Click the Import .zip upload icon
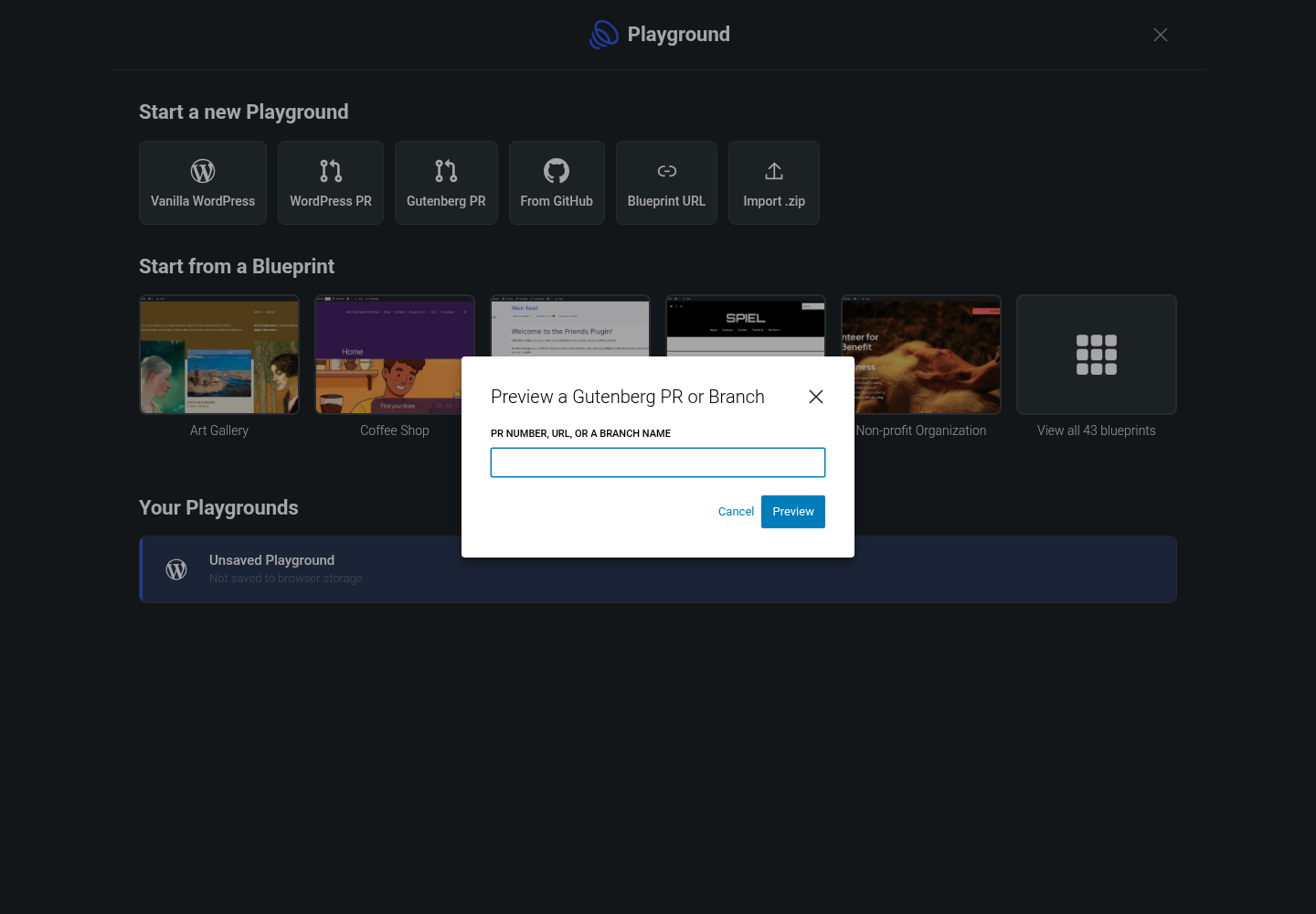 click(x=774, y=171)
